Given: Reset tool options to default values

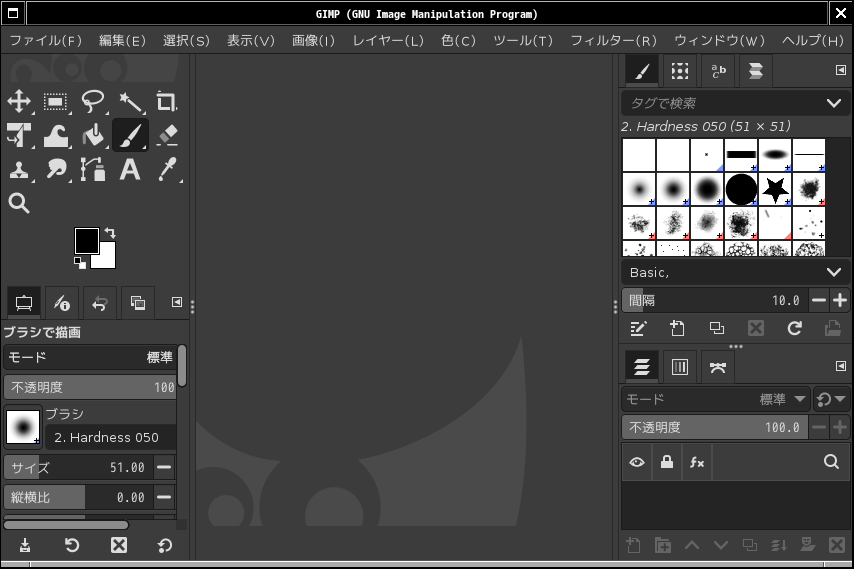Looking at the screenshot, I should pos(165,545).
